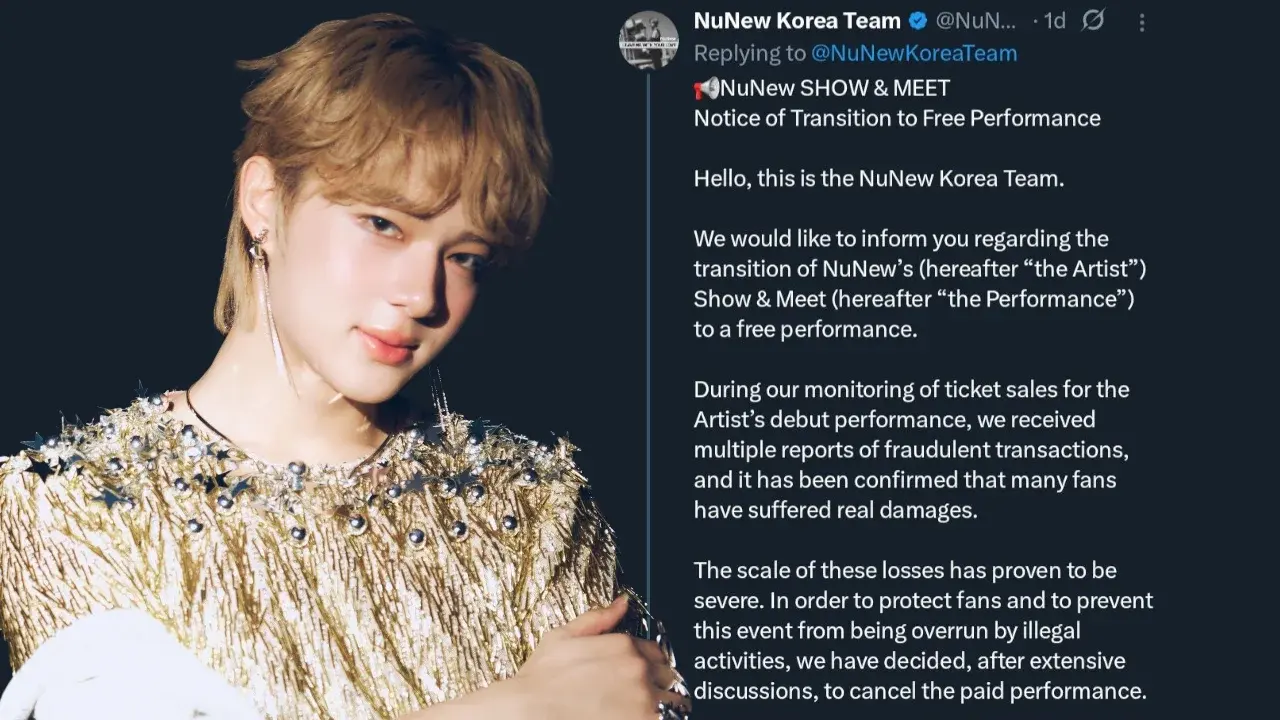Open the NuNew Korea Team profile avatar

[648, 40]
